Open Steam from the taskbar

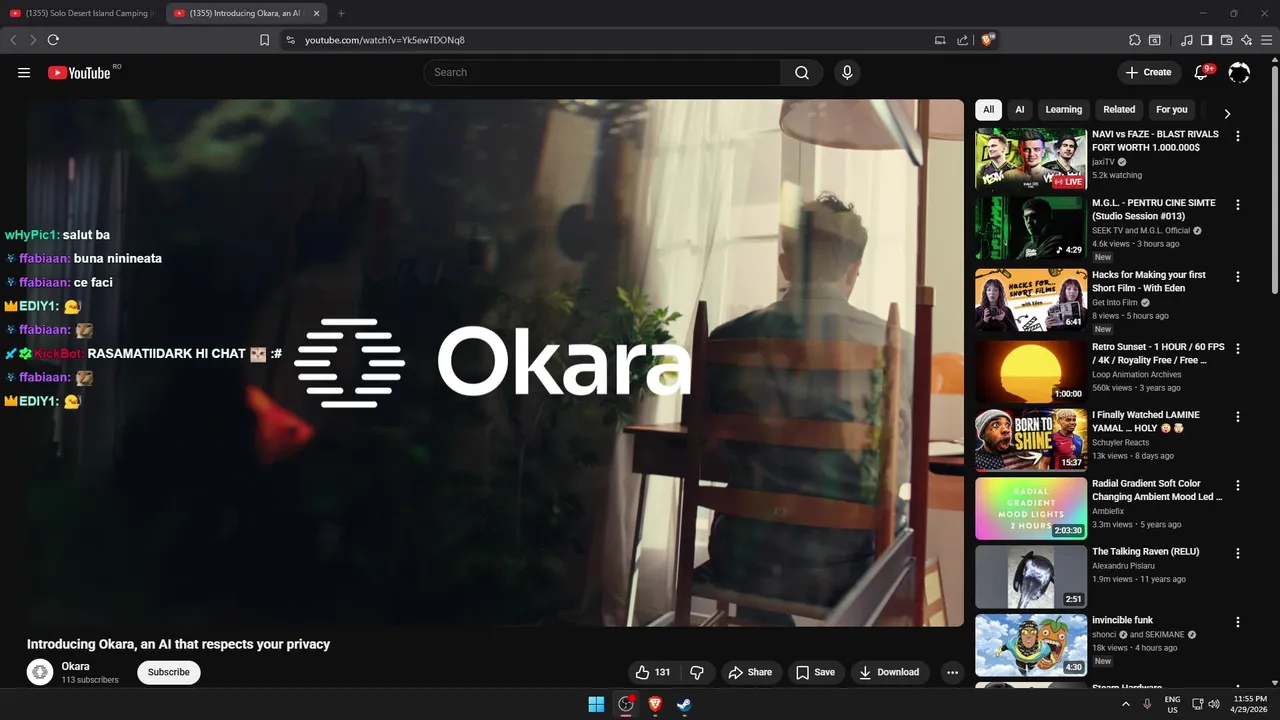tap(684, 704)
